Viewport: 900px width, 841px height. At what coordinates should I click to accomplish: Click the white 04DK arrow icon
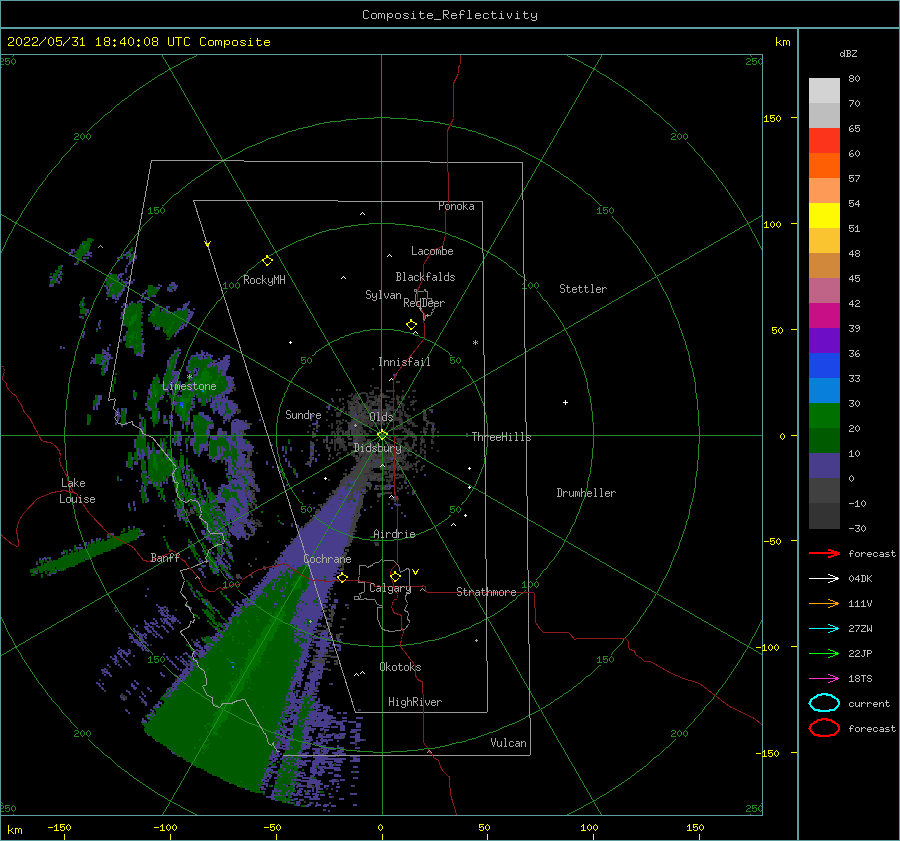(824, 578)
